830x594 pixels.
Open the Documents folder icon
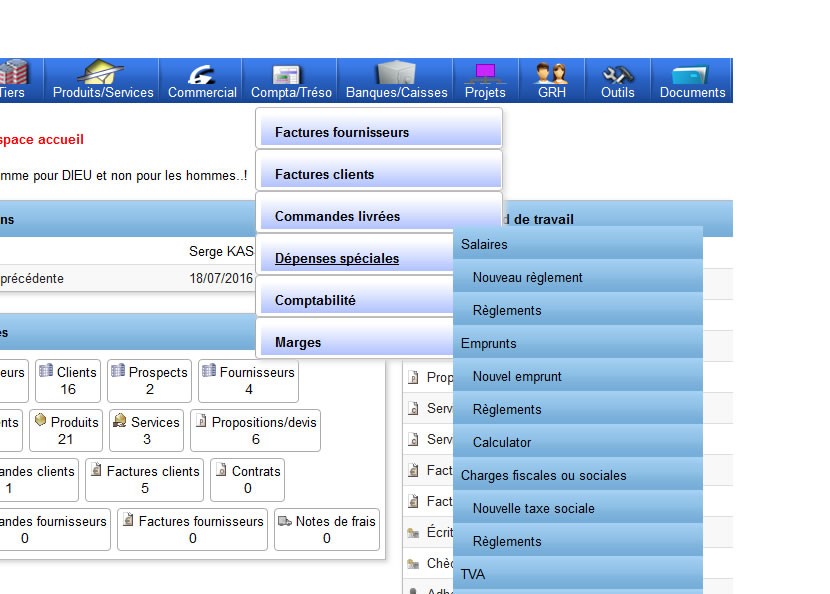click(x=690, y=75)
